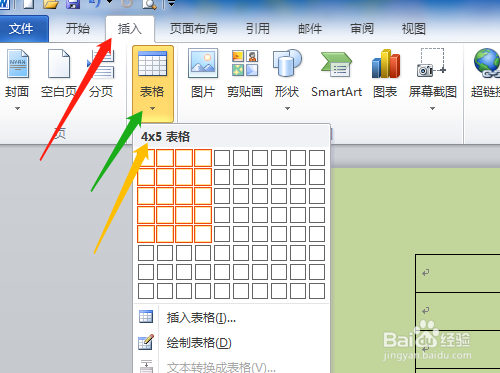Image resolution: width=500 pixels, height=373 pixels.
Task: Click grid cell at column 7, row 6
Action: pyautogui.click(x=260, y=253)
